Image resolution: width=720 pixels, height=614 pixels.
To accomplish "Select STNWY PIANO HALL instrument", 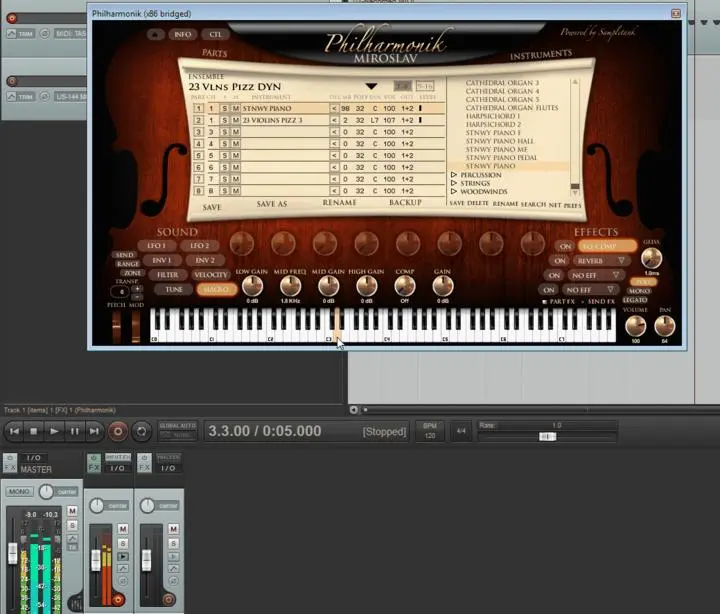I will [x=500, y=141].
